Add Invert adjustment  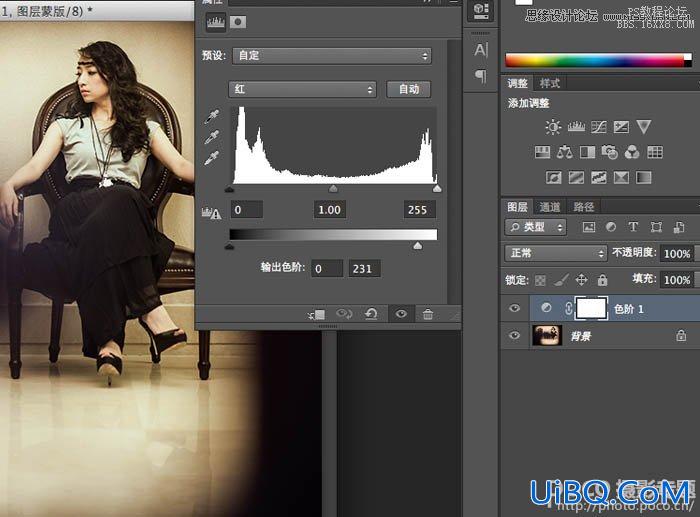point(554,178)
